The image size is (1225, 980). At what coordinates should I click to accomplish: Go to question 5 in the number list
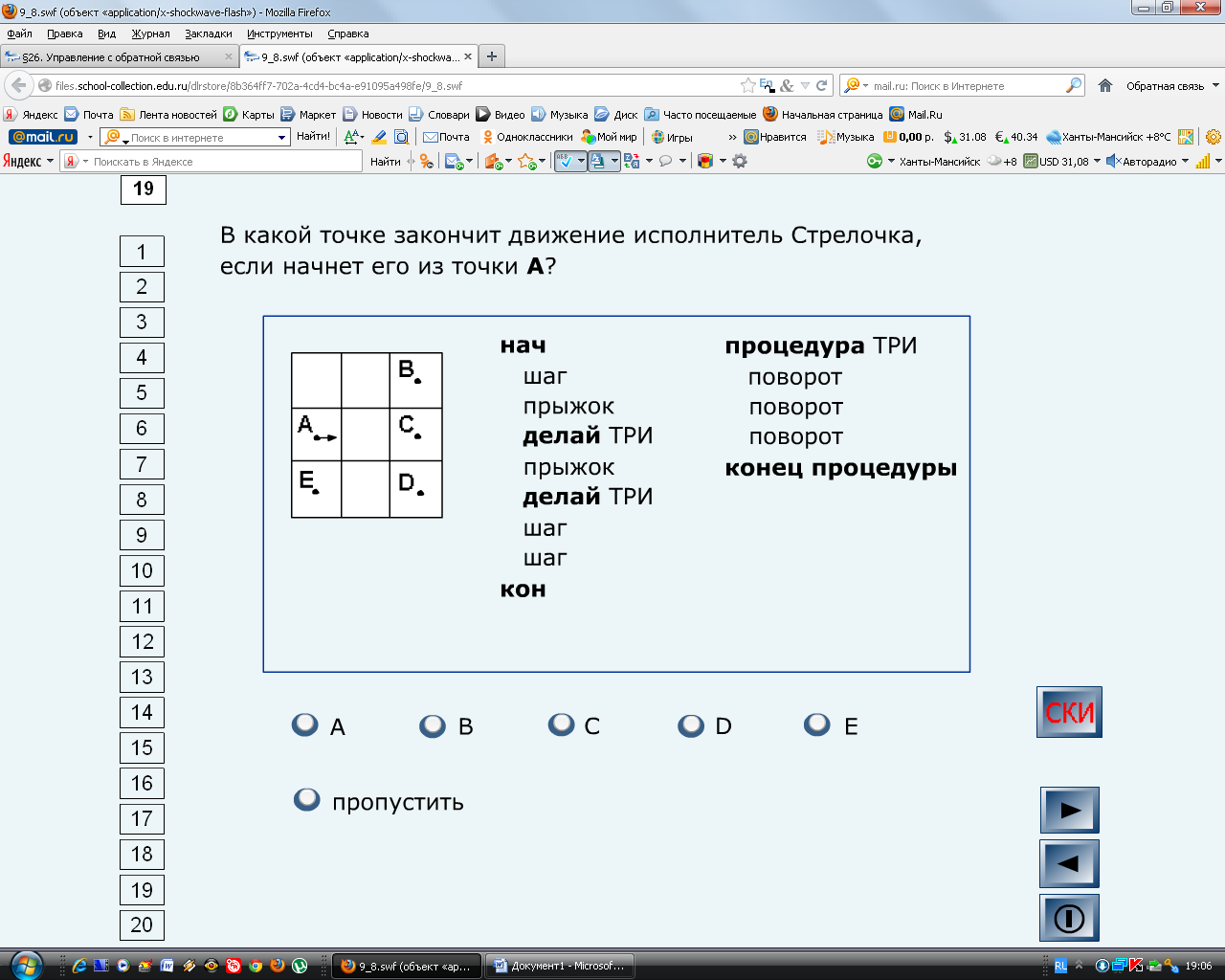142,393
